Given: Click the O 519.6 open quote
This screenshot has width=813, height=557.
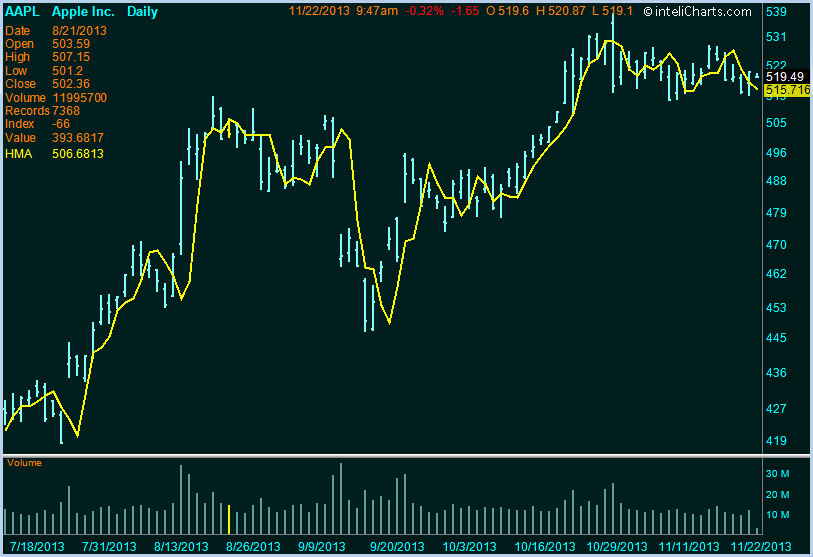Looking at the screenshot, I should [507, 11].
